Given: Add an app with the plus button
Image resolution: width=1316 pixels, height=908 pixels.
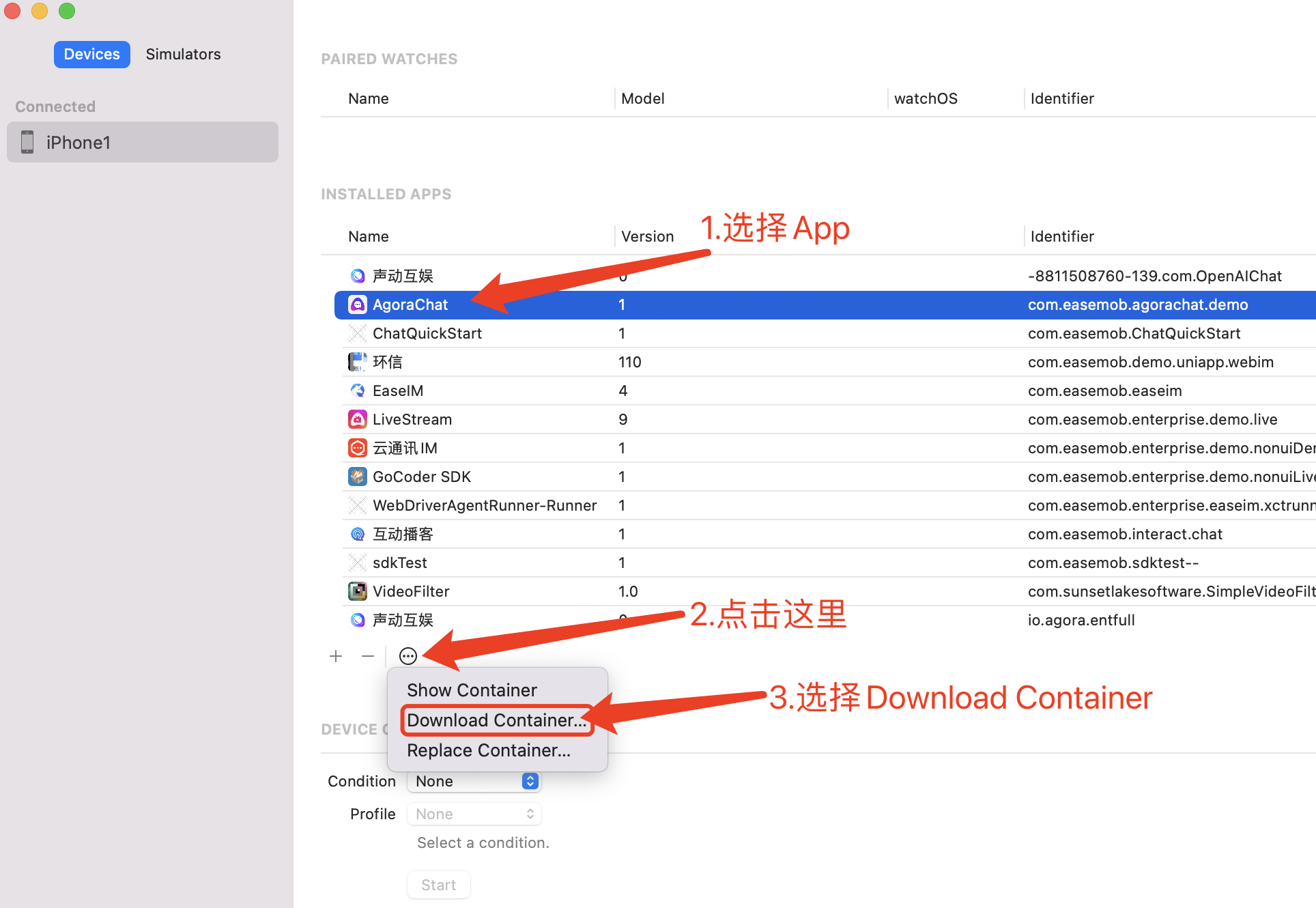Looking at the screenshot, I should [x=336, y=656].
